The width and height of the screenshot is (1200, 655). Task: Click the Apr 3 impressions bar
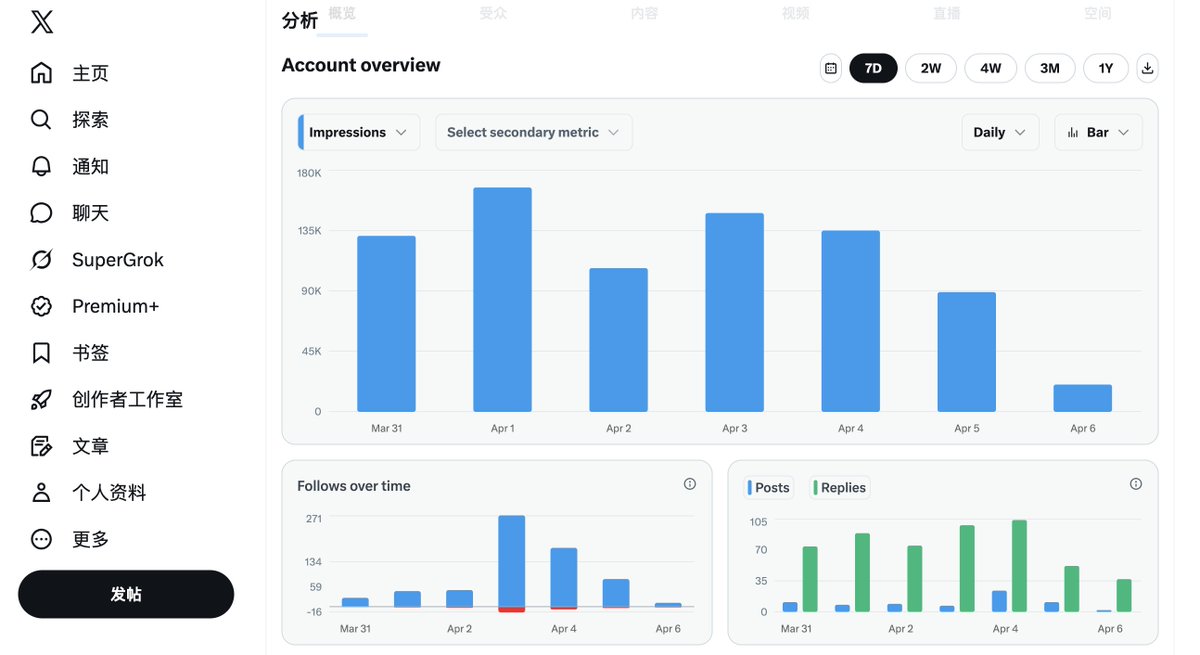[x=734, y=312]
